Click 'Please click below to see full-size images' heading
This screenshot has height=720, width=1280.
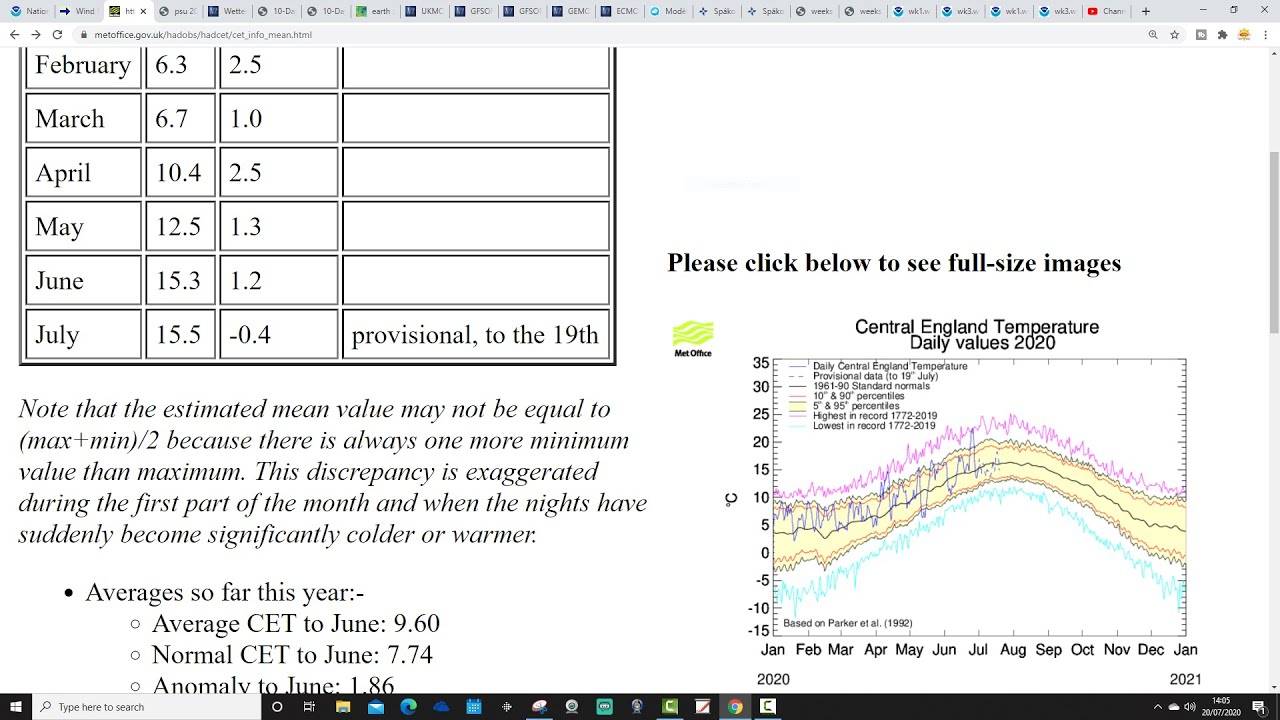tap(894, 263)
